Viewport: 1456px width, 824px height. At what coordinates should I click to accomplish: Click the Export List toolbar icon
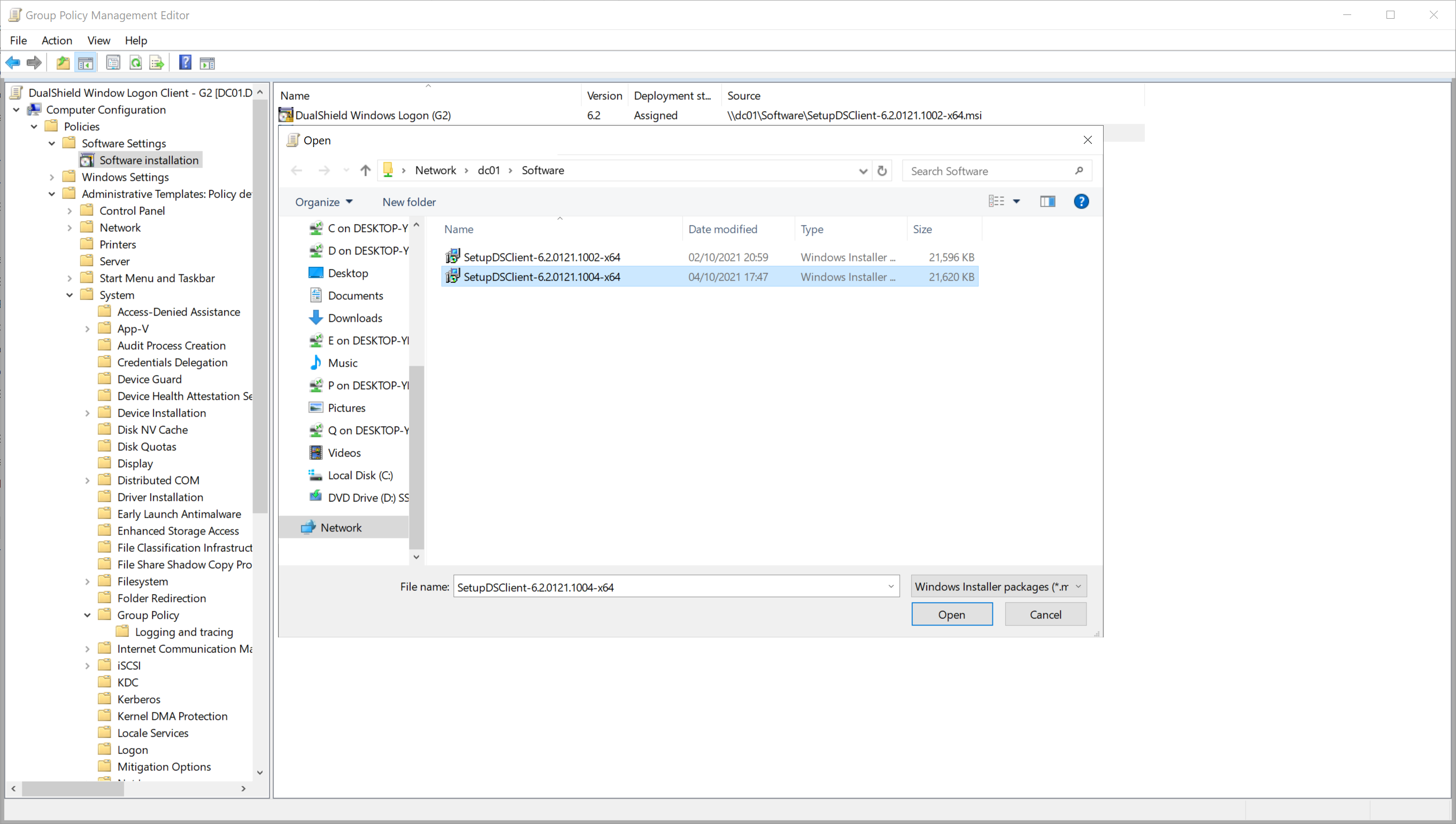(157, 63)
